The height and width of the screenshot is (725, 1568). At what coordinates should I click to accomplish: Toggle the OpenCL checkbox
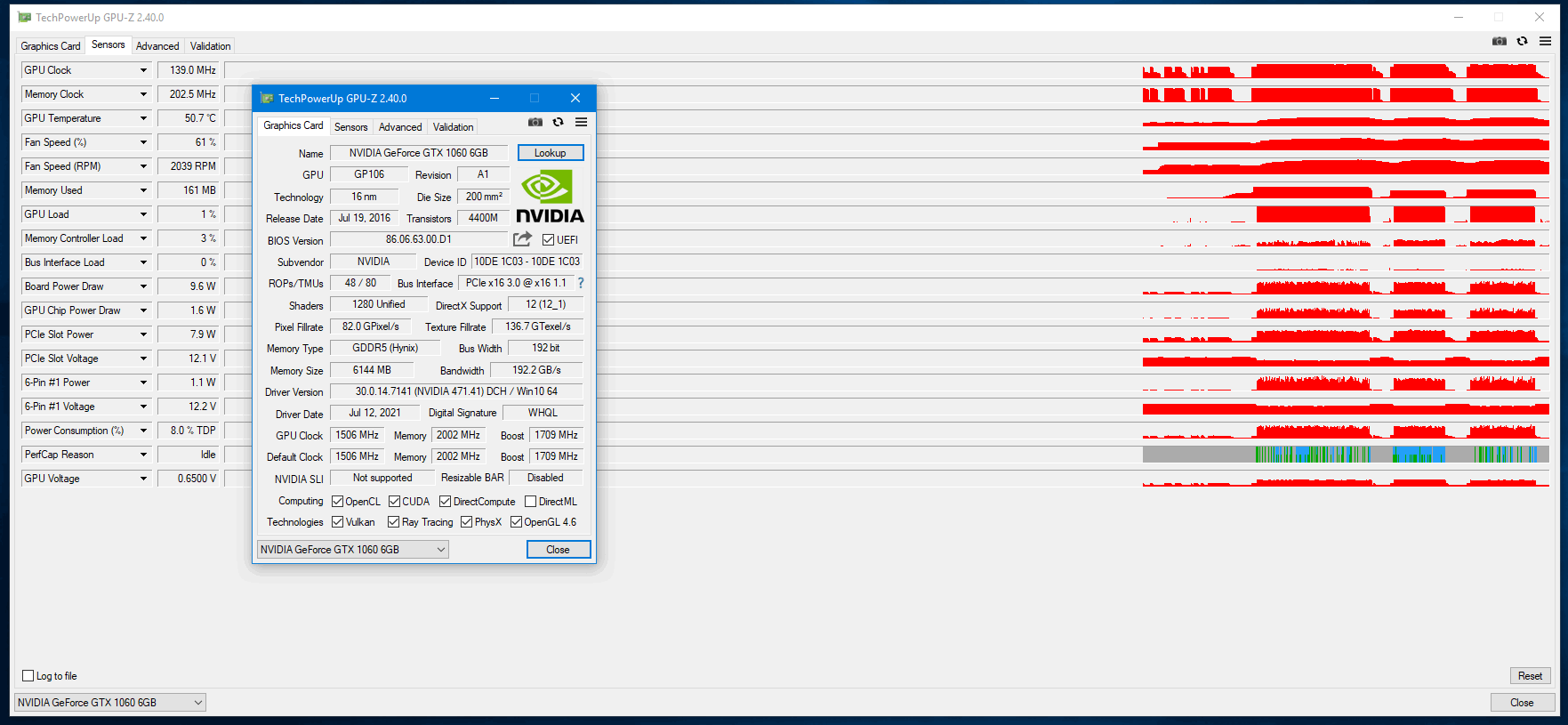[x=337, y=502]
